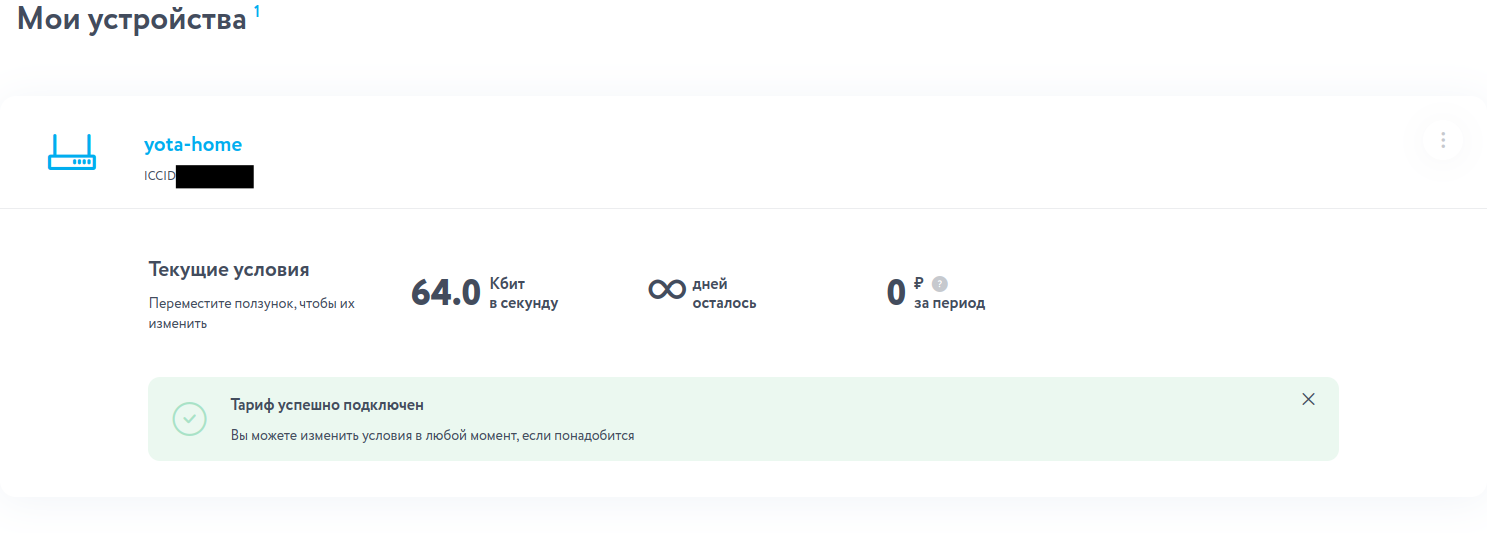1487x533 pixels.
Task: Click the 64.0 speed value
Action: click(x=446, y=293)
